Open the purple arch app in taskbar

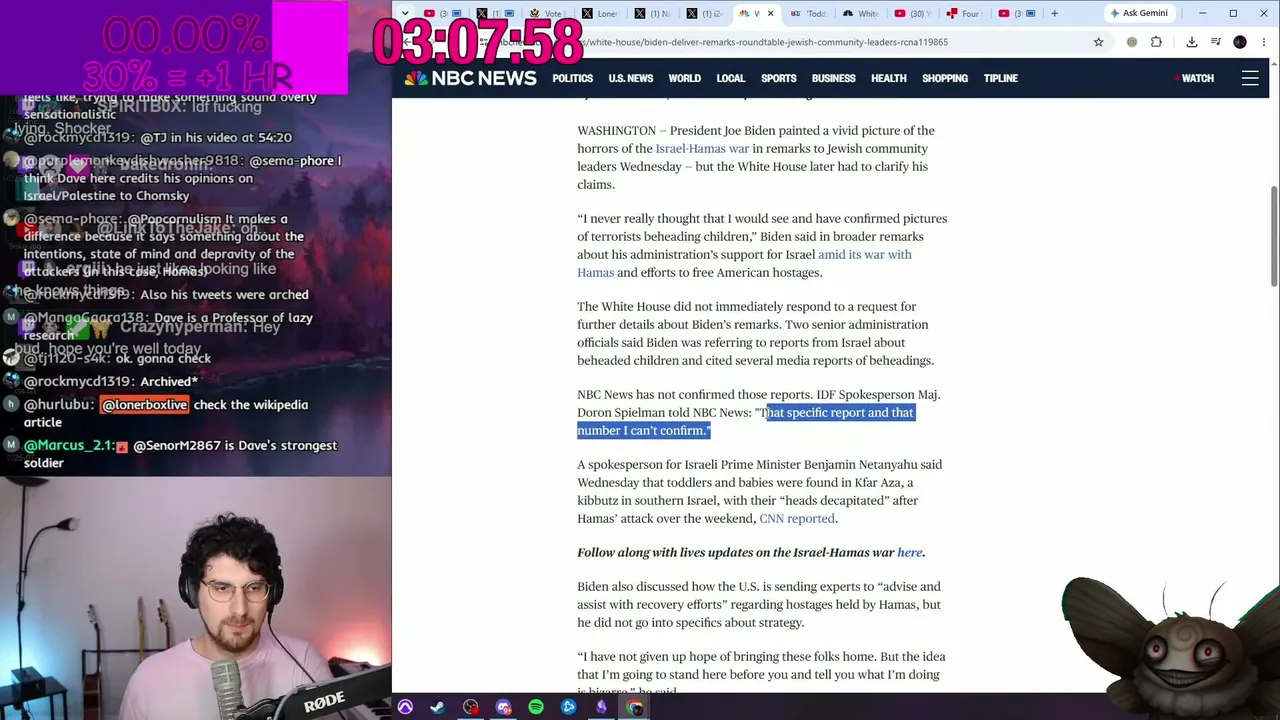click(405, 708)
